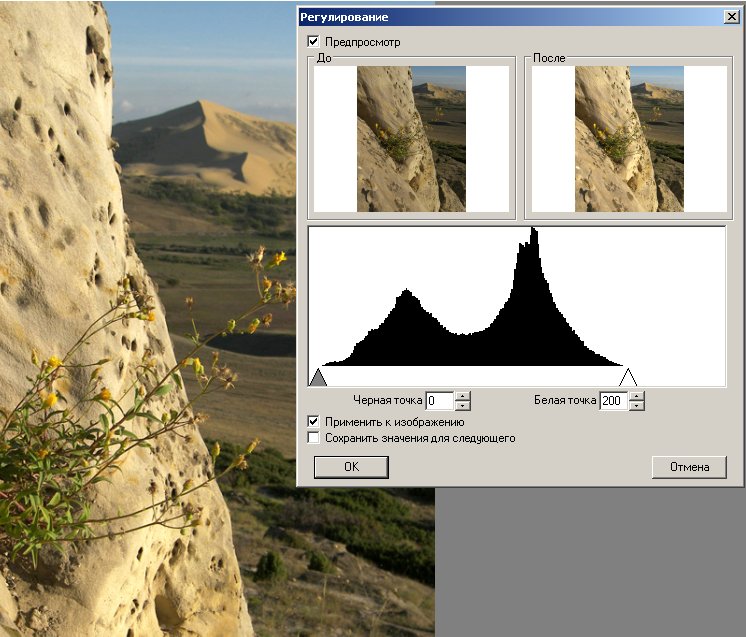Click the Черная точка label text

coord(388,401)
